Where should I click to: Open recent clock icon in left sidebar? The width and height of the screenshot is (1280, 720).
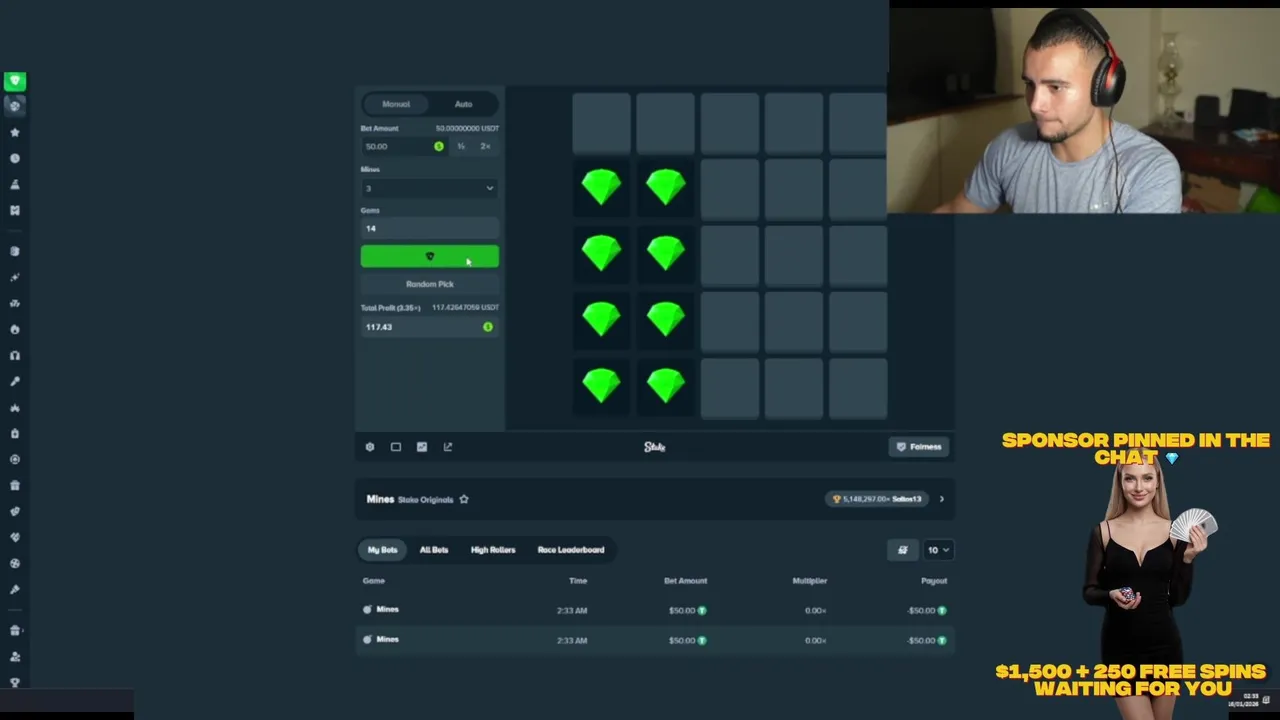15,158
